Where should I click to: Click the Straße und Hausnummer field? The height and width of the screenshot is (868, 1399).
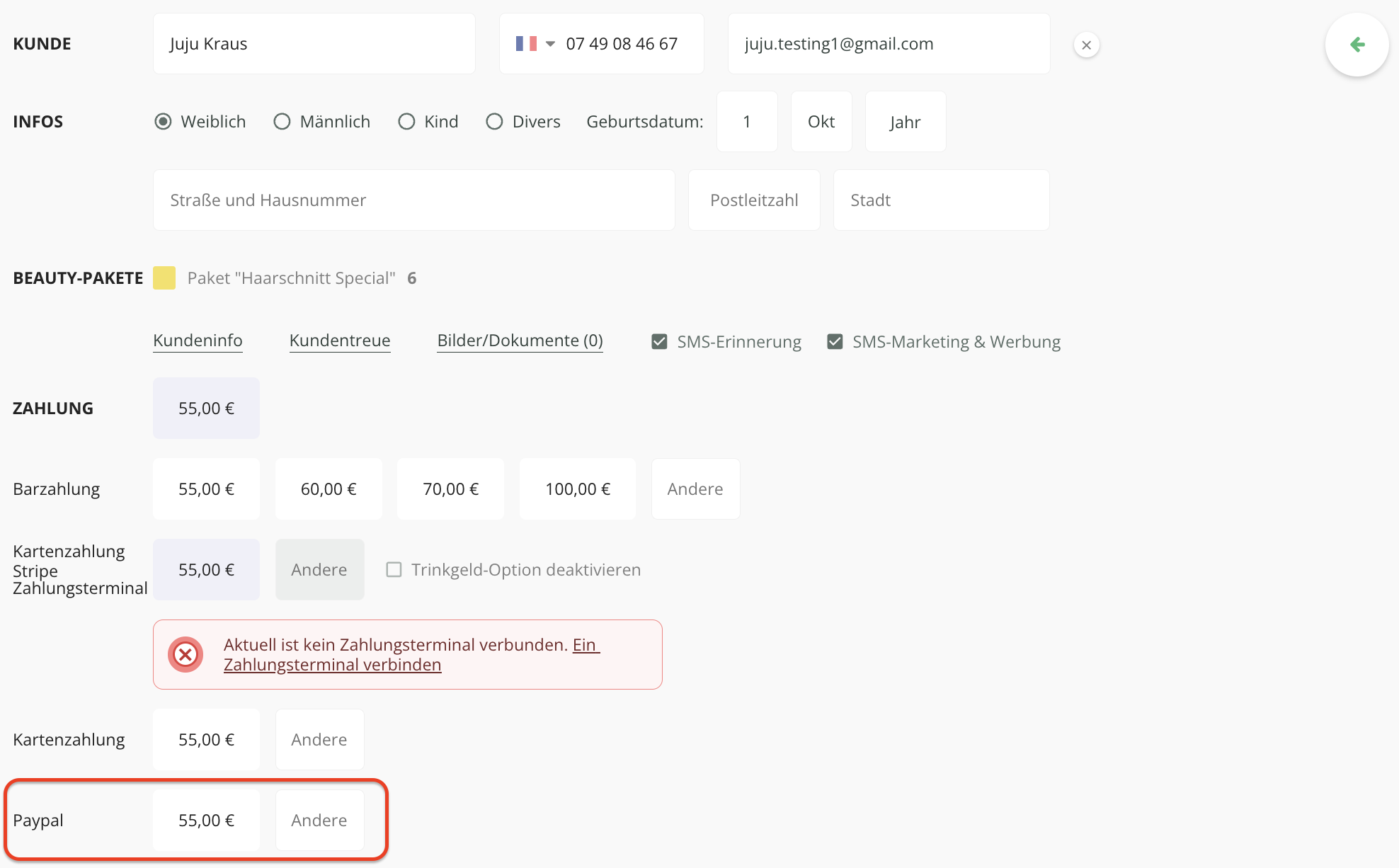[413, 200]
